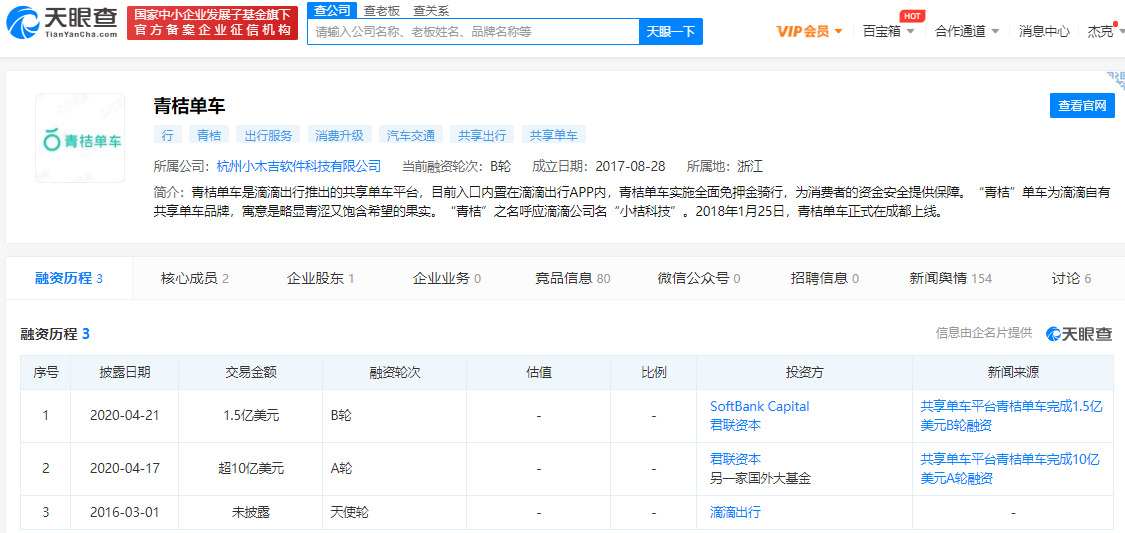
Task: Expand the 百宝箱 dropdown menu
Action: 888,32
